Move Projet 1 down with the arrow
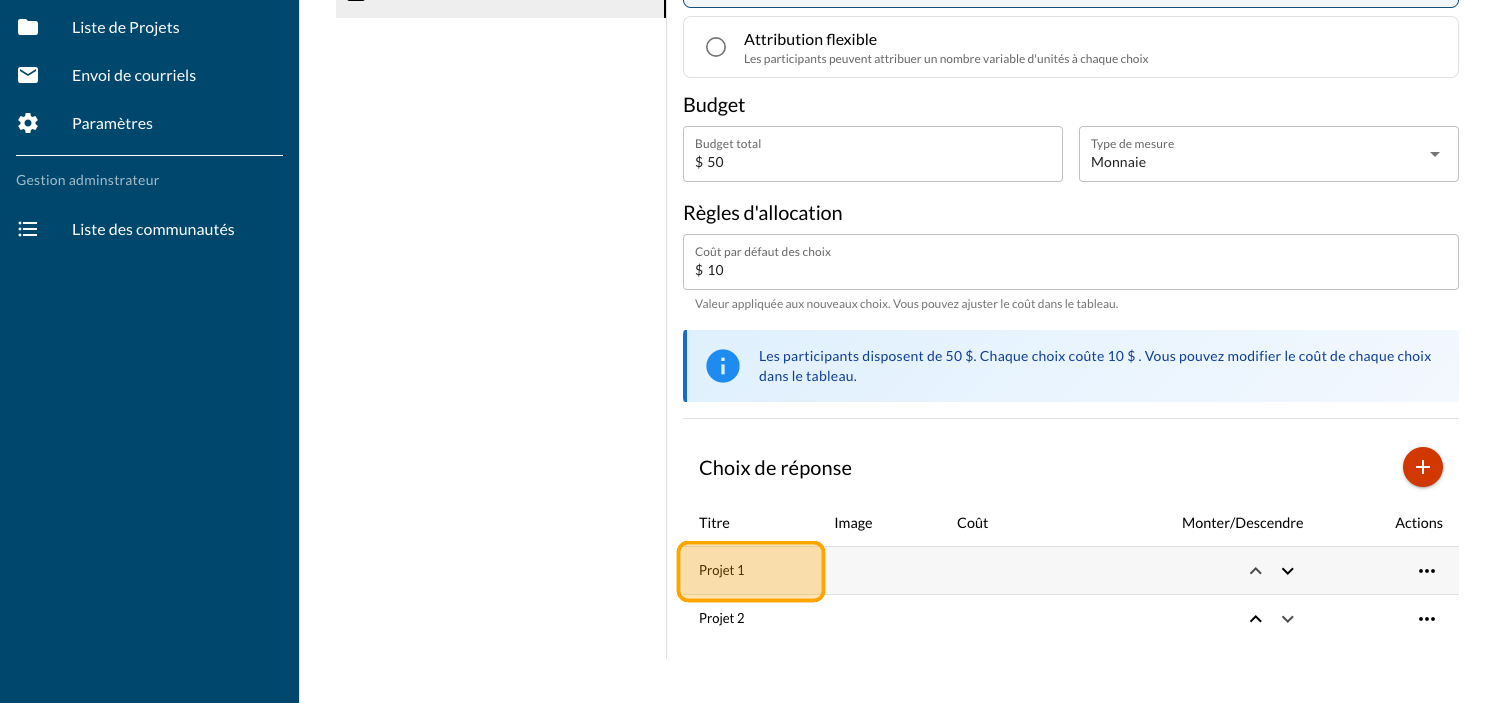1511x703 pixels. point(1288,571)
